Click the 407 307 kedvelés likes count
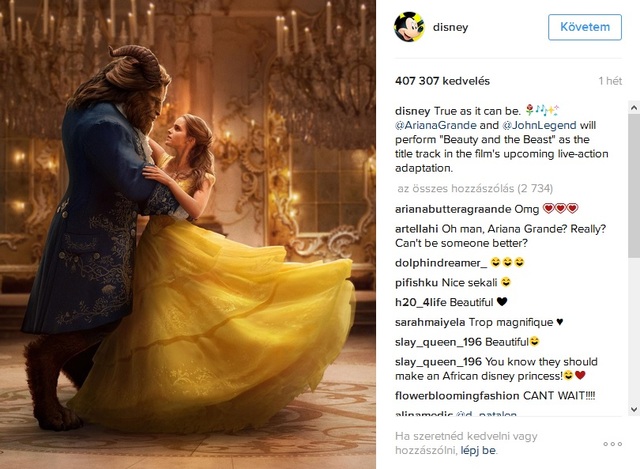This screenshot has height=469, width=640. [x=442, y=81]
